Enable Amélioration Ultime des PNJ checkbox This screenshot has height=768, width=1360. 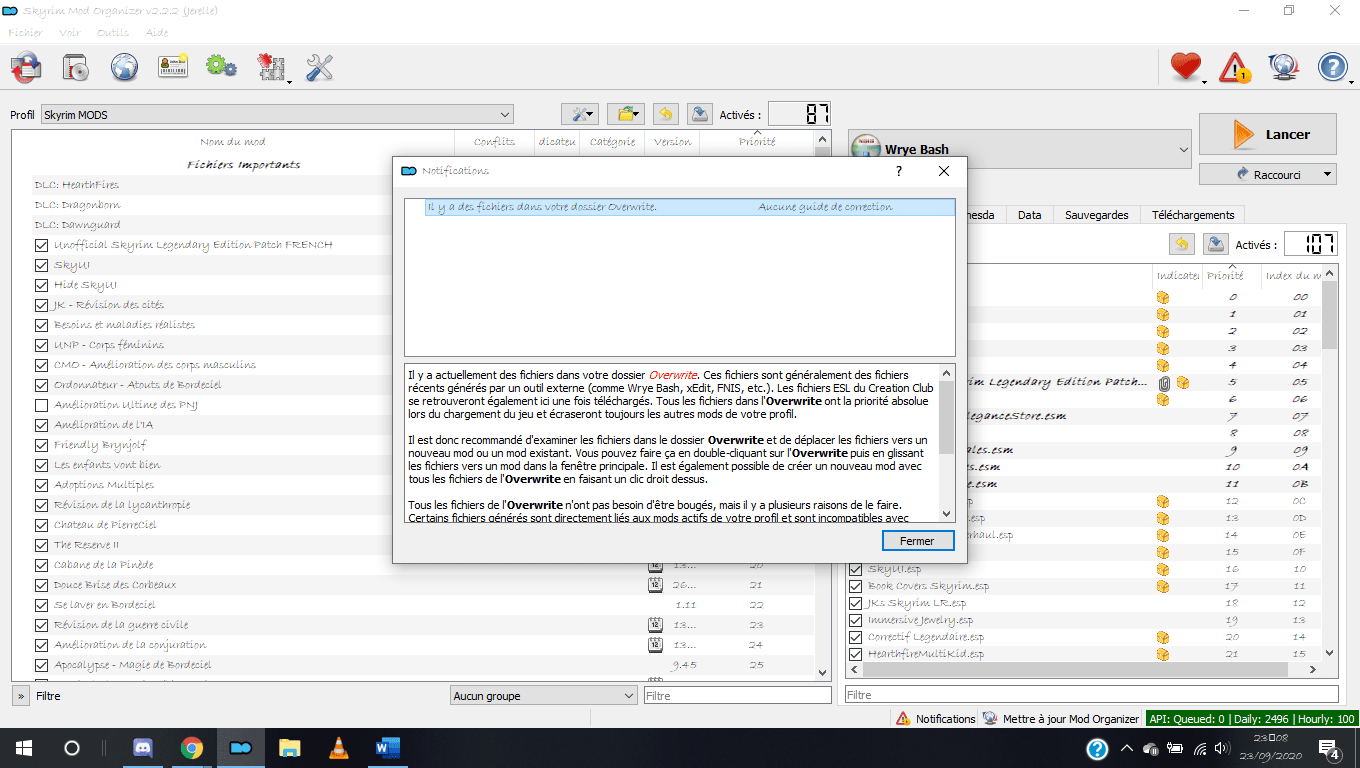pos(41,405)
